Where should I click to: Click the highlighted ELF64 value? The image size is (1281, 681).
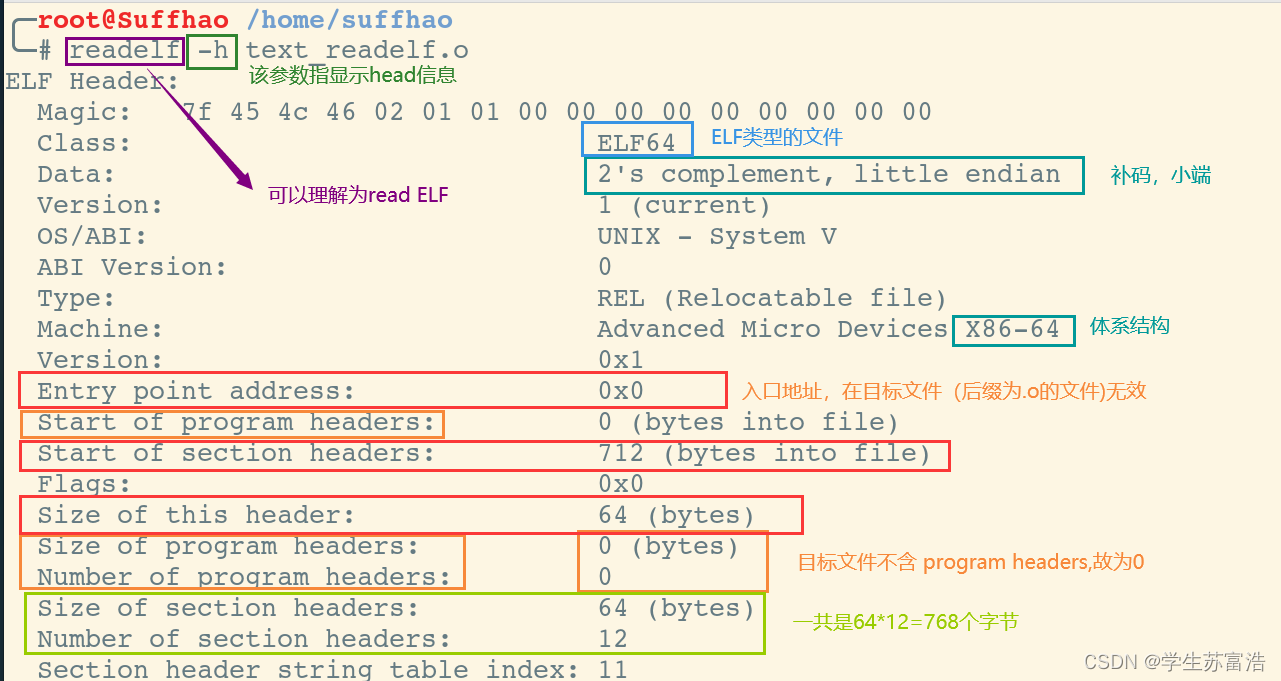click(636, 141)
